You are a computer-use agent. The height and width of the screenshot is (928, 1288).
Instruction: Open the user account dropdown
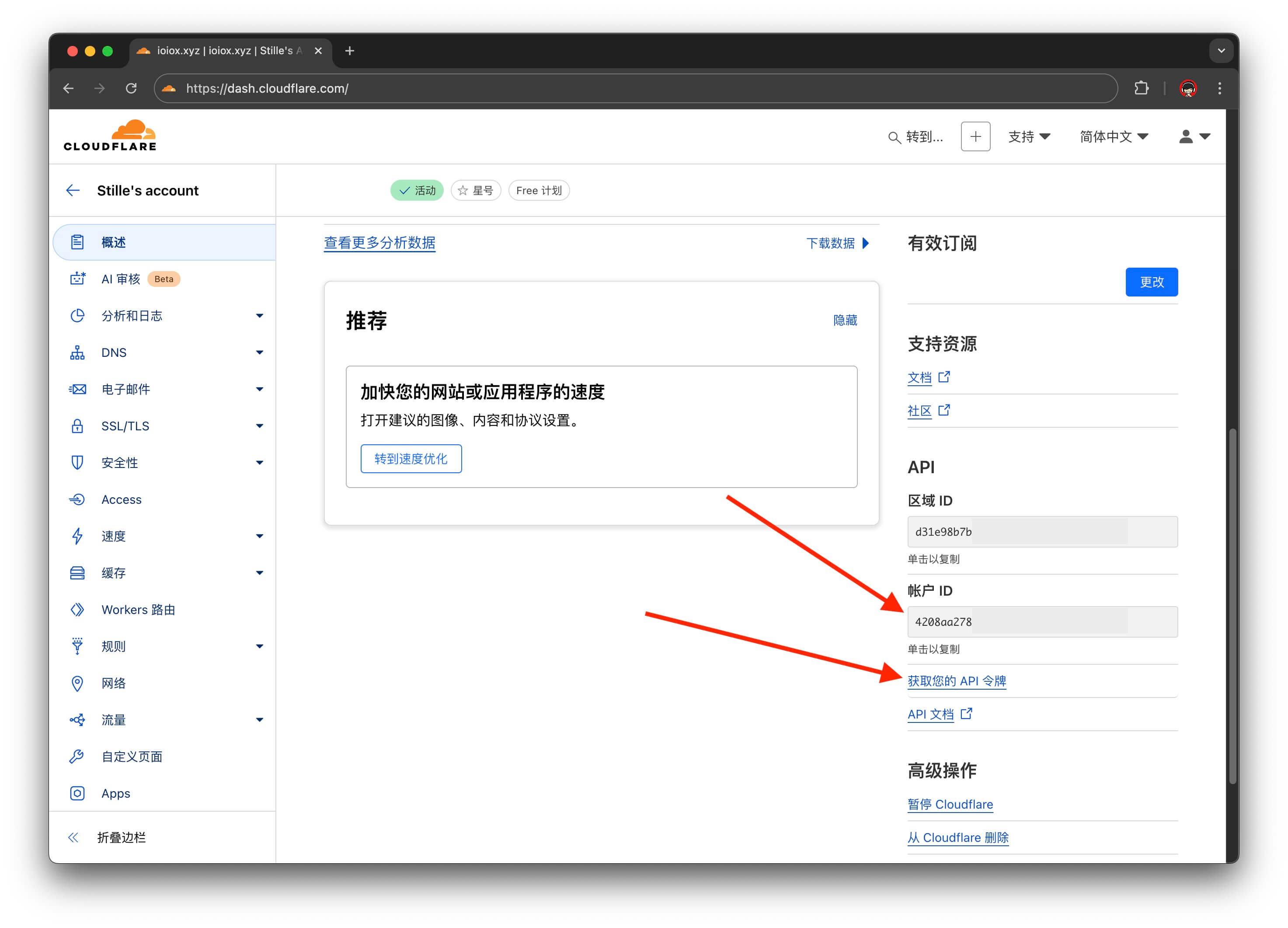[1194, 137]
